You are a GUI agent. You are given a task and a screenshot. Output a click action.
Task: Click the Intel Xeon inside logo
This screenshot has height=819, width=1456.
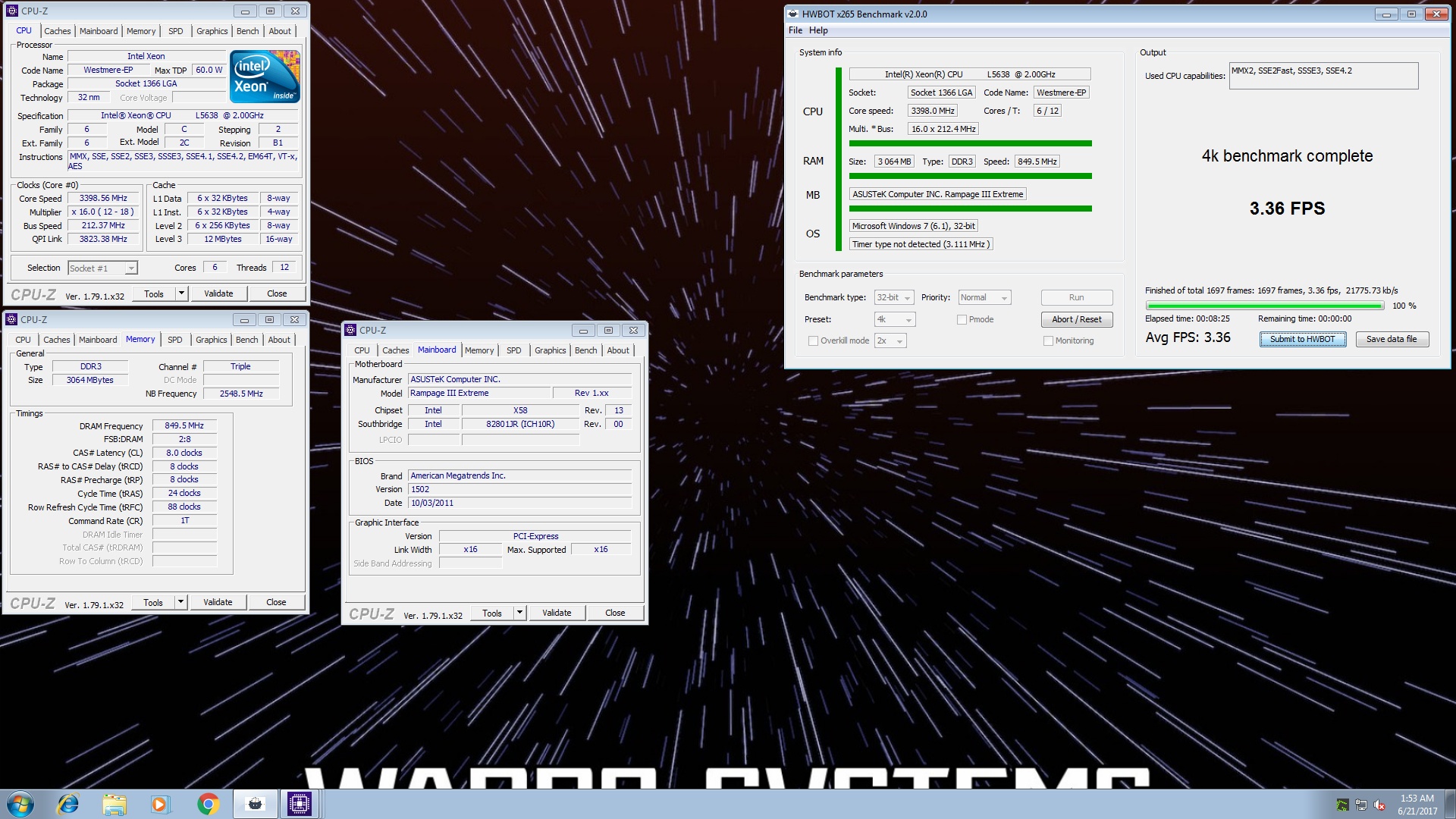pos(265,77)
